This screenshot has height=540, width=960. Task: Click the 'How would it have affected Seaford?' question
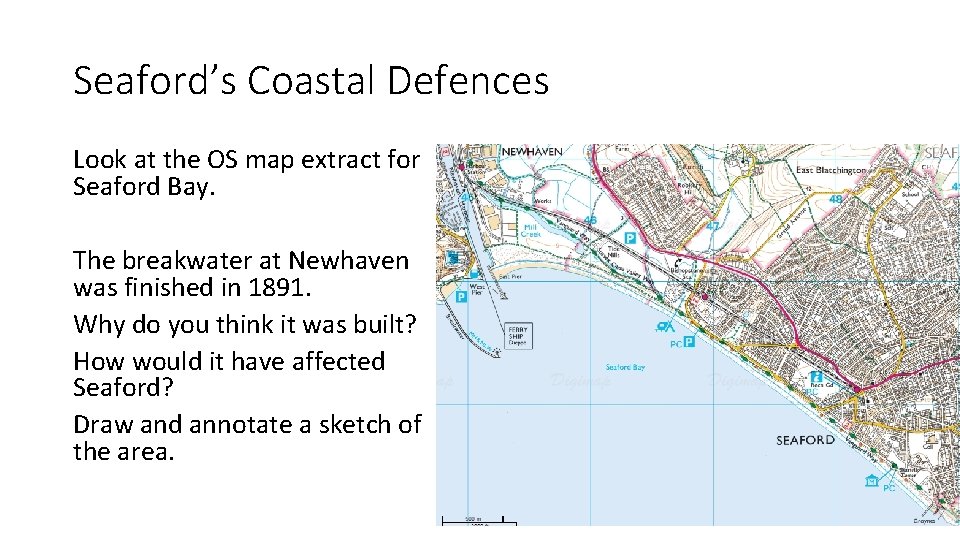coord(229,374)
